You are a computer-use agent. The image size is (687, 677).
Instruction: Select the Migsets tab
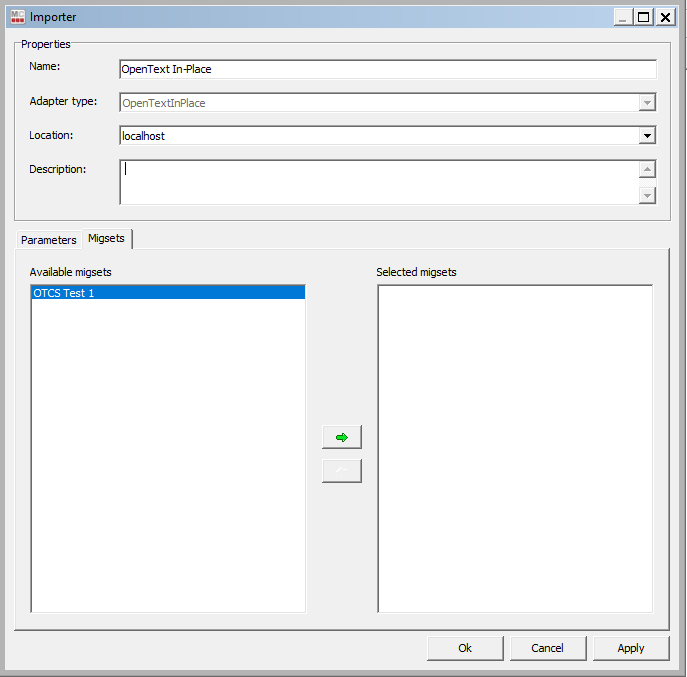[x=107, y=238]
